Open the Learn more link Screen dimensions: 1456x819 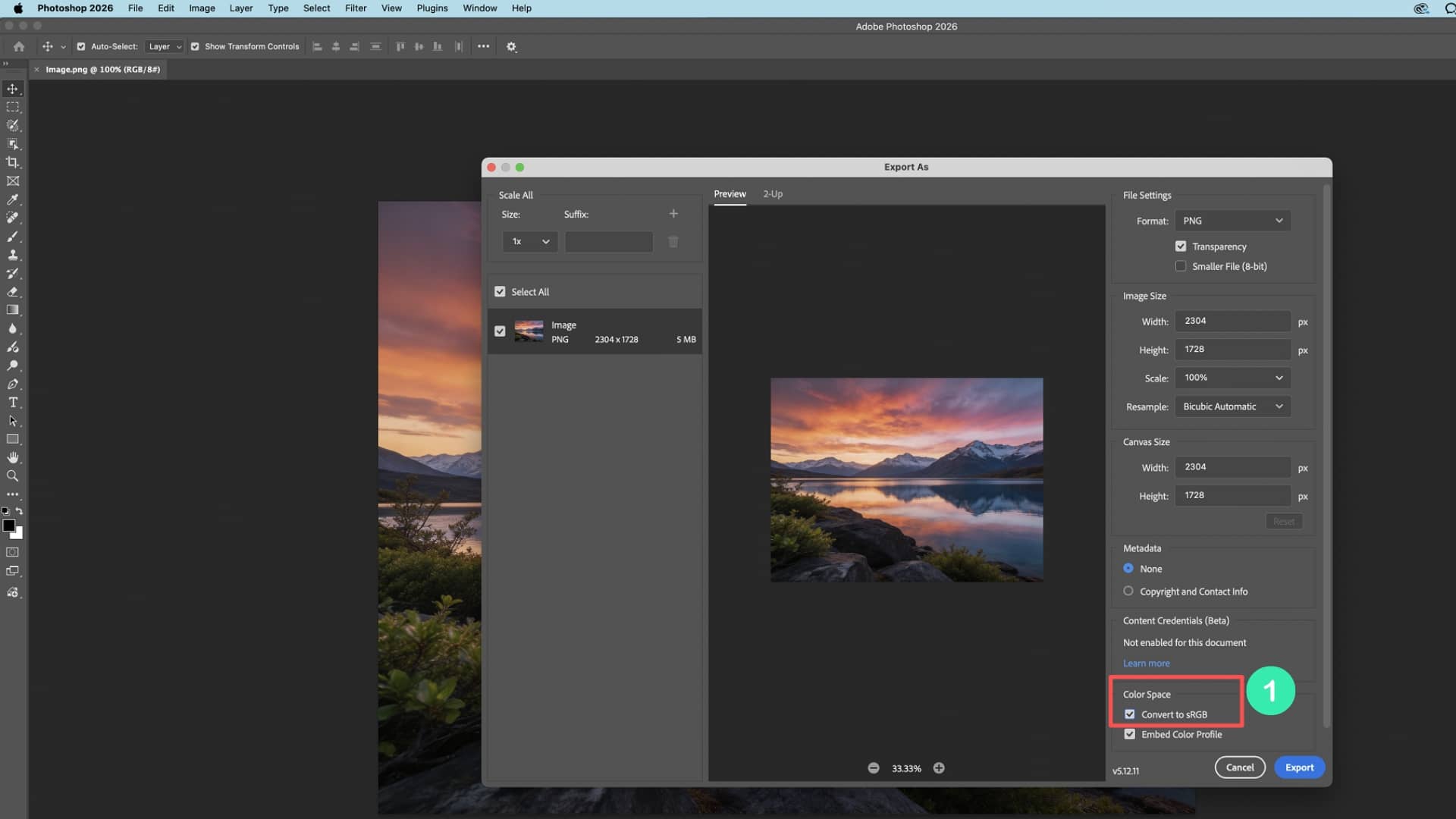[x=1146, y=664]
